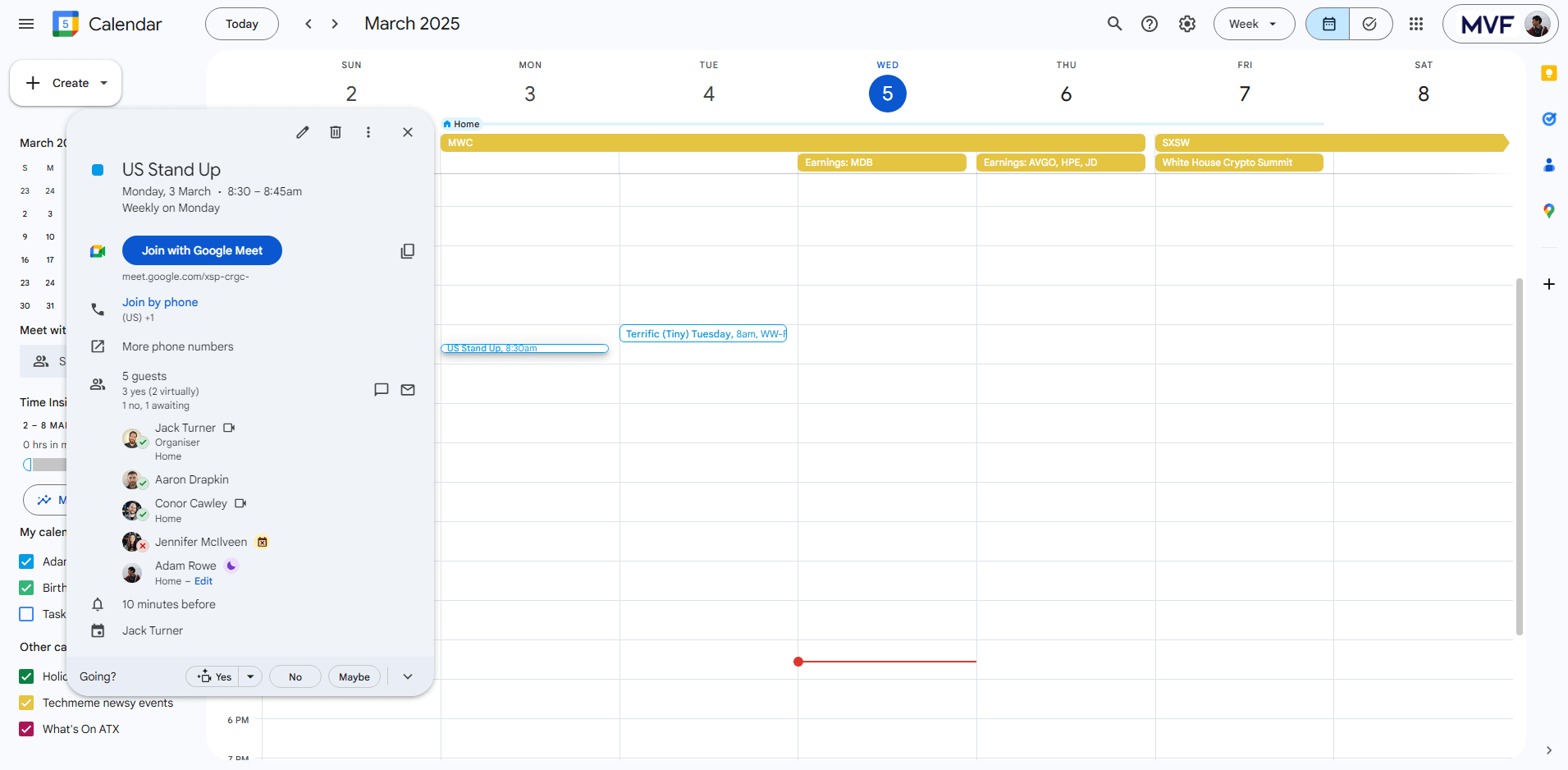This screenshot has width=1568, height=770.
Task: Click Home working location chip
Action: (461, 124)
